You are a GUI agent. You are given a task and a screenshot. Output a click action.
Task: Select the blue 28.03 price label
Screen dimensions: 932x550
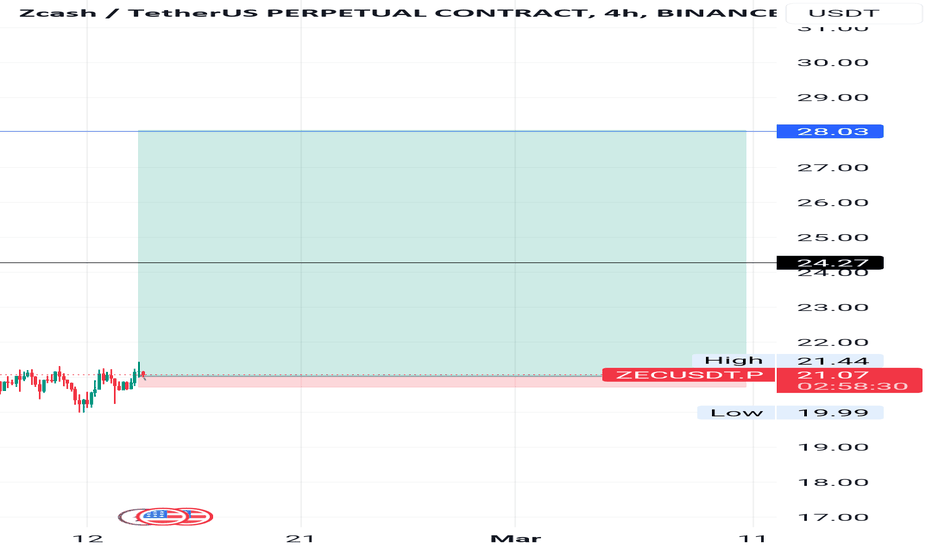pyautogui.click(x=830, y=131)
